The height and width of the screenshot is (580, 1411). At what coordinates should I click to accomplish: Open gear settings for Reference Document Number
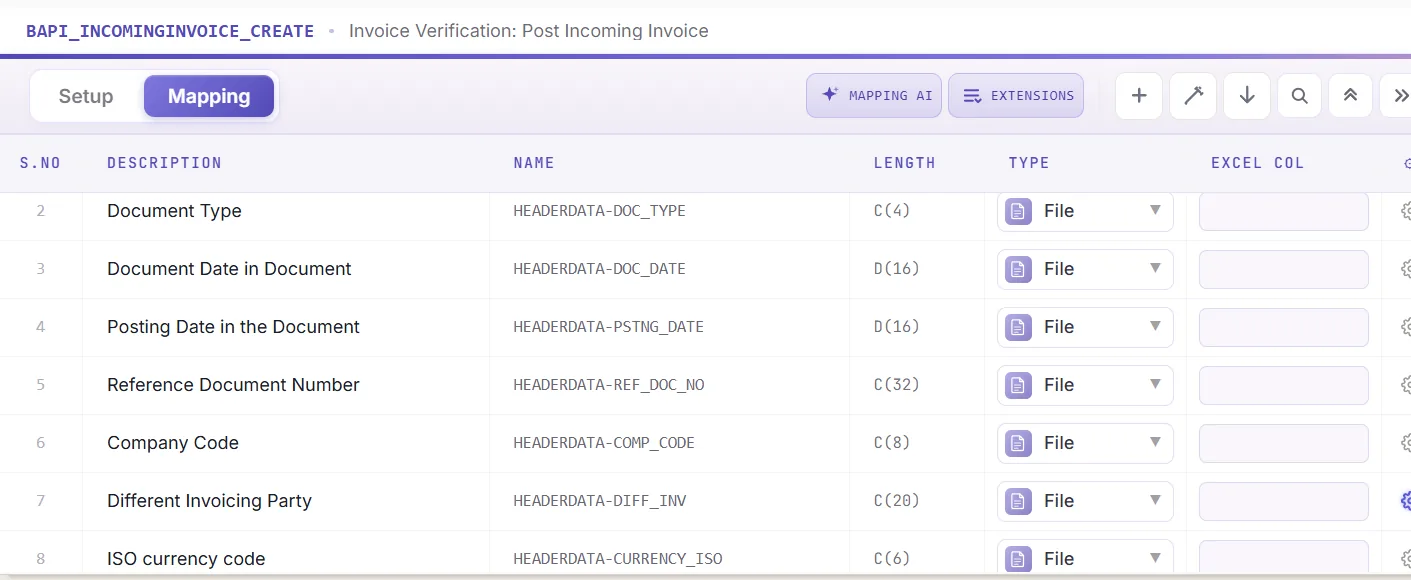pos(1405,385)
